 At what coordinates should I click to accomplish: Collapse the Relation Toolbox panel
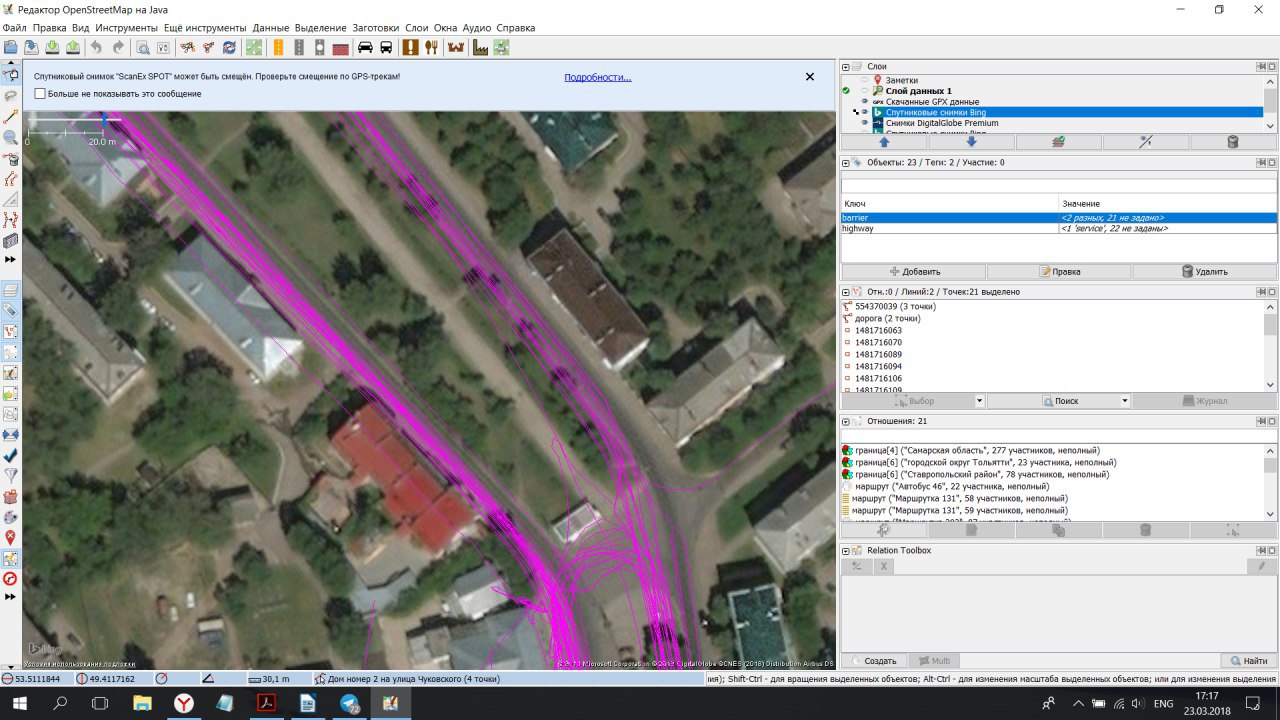click(x=846, y=551)
